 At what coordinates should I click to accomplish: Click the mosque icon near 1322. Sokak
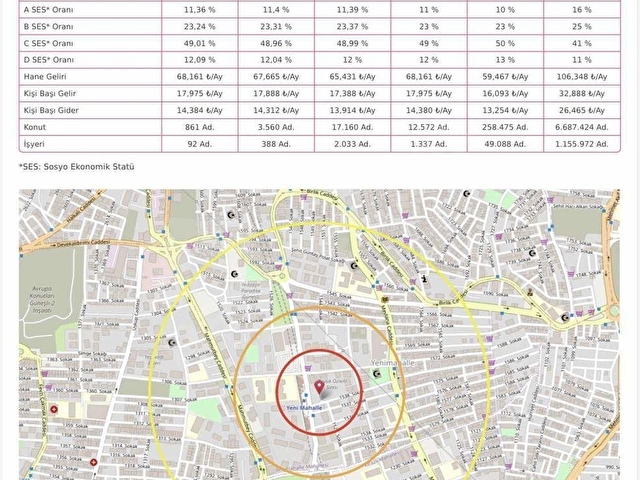[467, 193]
